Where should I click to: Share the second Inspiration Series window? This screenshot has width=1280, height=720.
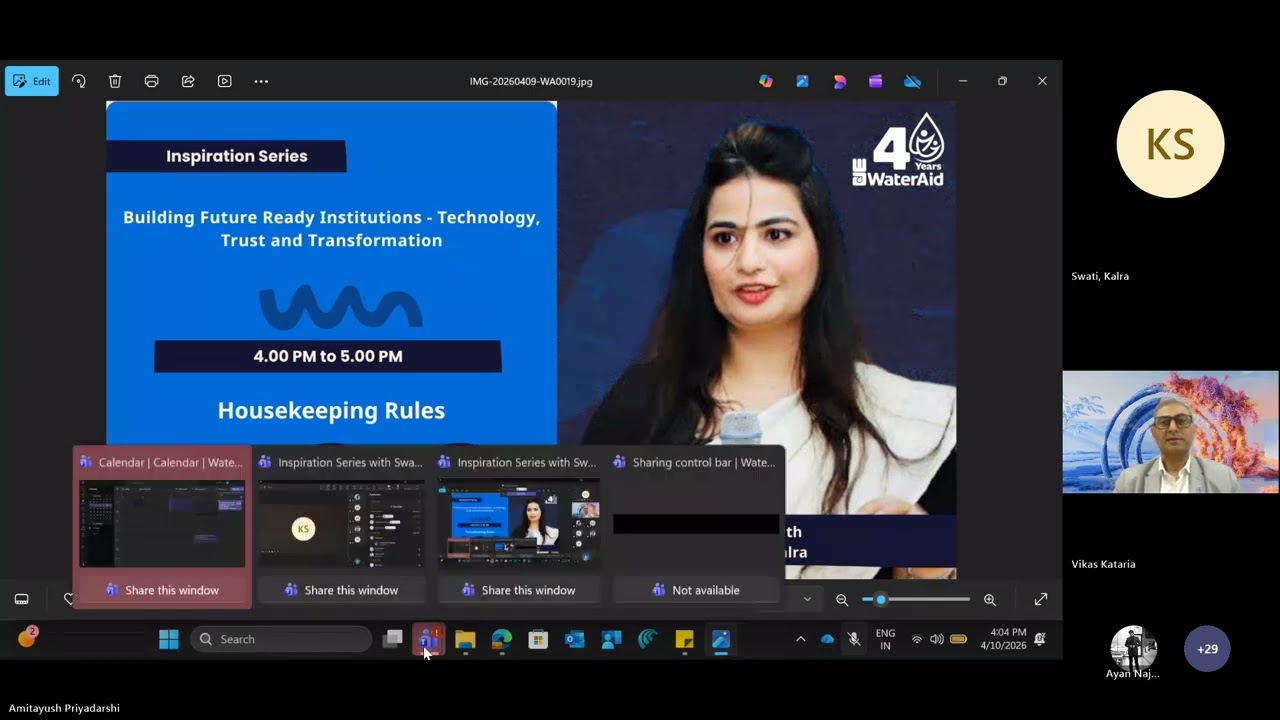[x=518, y=590]
